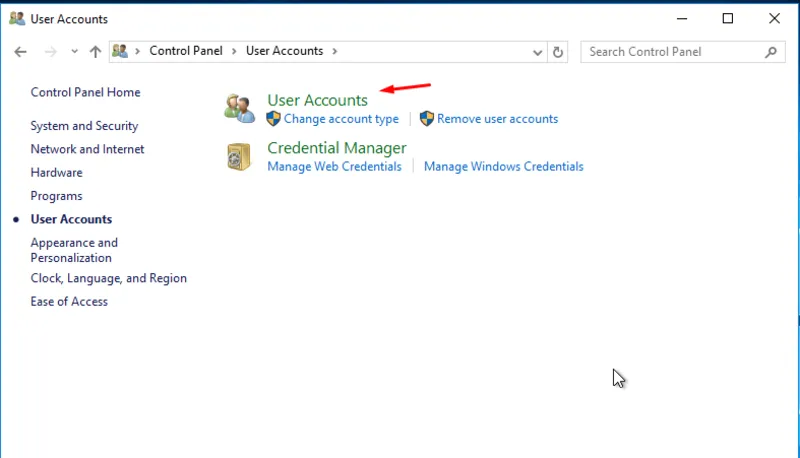The height and width of the screenshot is (458, 800).
Task: Go to Network and Internet category
Action: (x=87, y=149)
